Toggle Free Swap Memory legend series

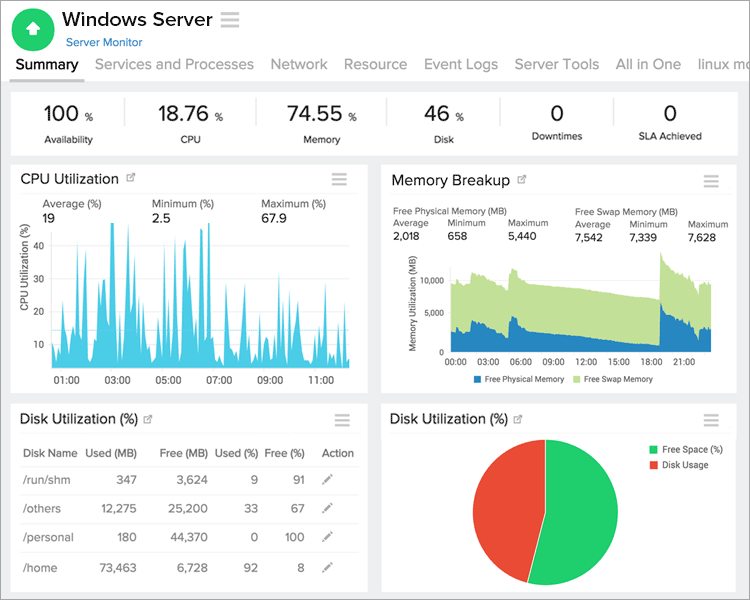(x=612, y=379)
